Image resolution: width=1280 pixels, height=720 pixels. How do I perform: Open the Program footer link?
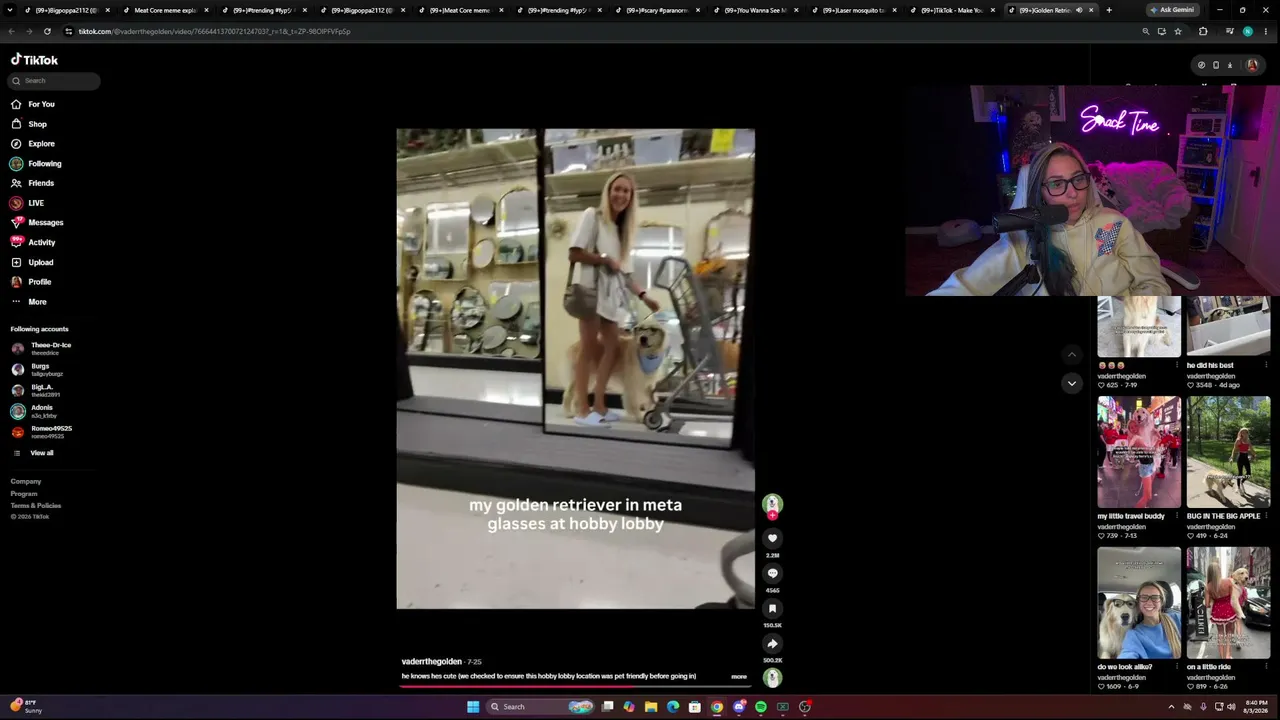click(x=24, y=494)
